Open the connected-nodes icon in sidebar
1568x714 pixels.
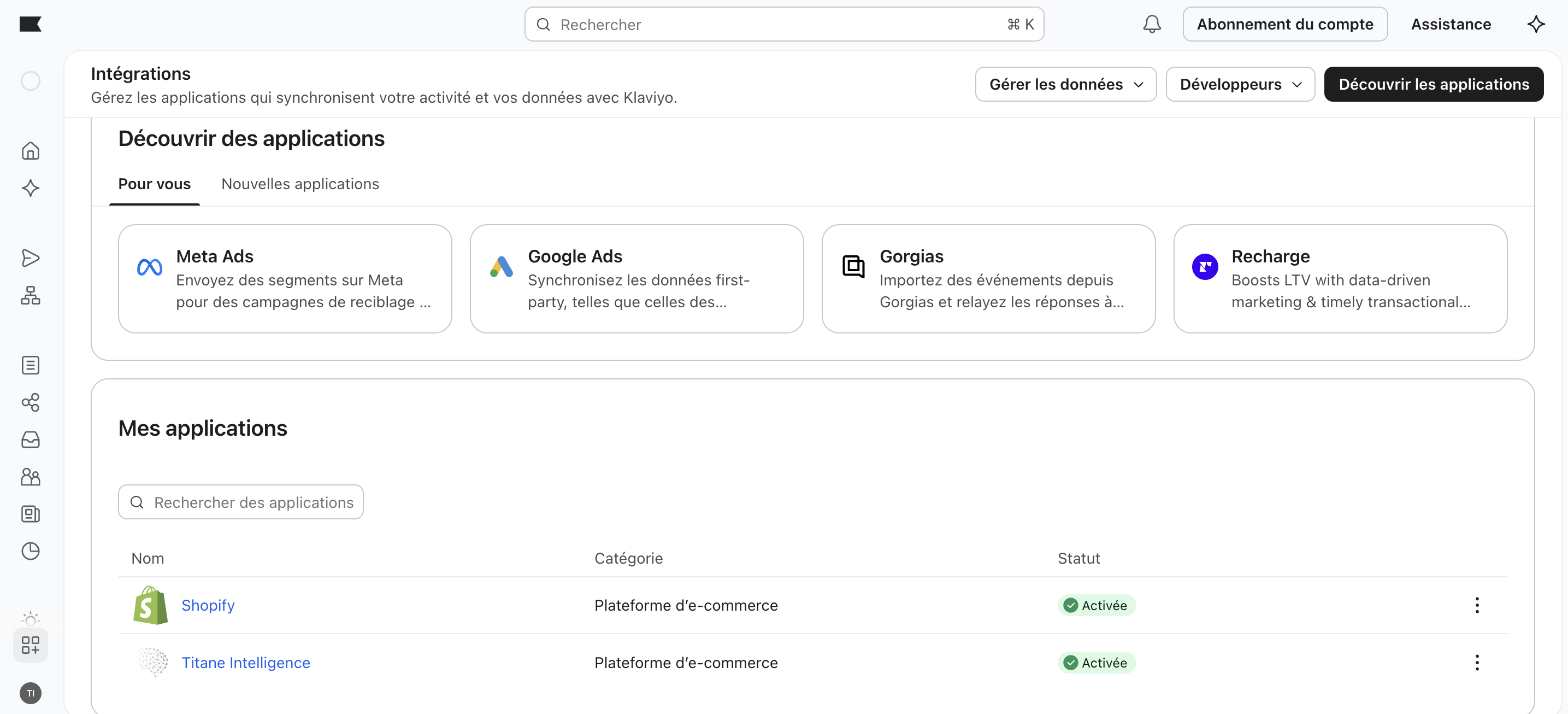31,403
